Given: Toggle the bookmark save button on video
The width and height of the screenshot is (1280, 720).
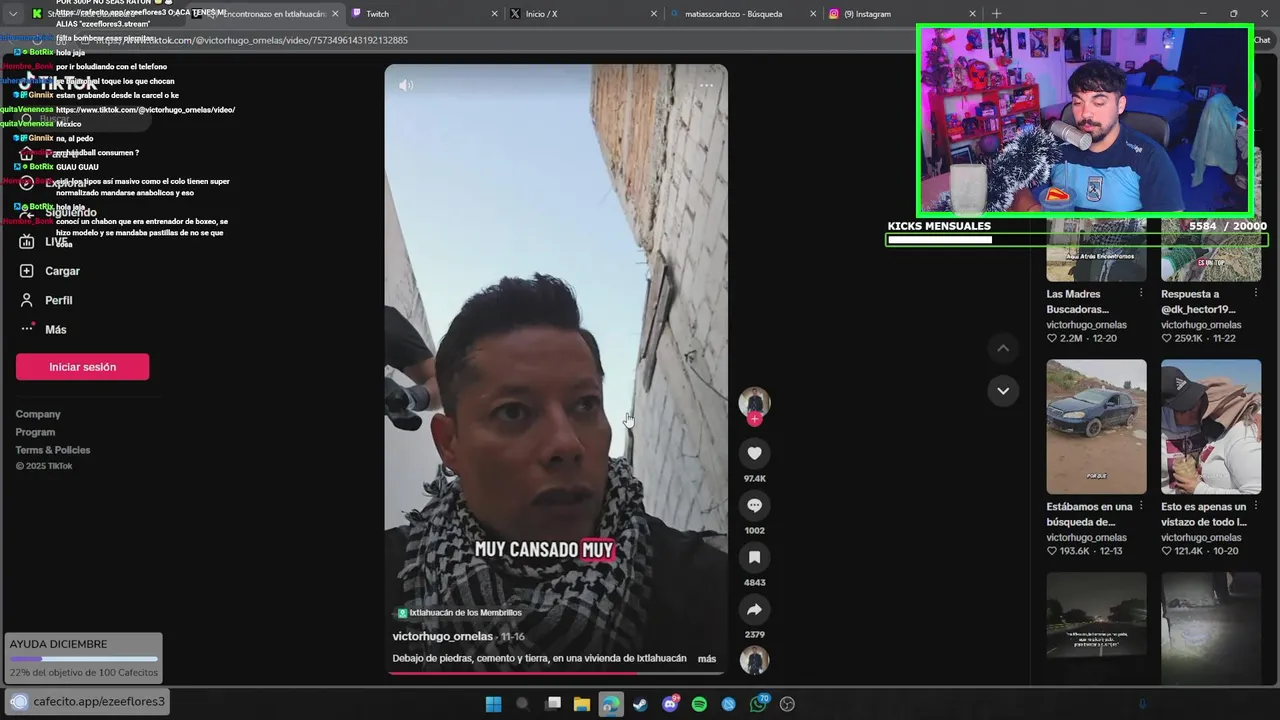Looking at the screenshot, I should (754, 557).
